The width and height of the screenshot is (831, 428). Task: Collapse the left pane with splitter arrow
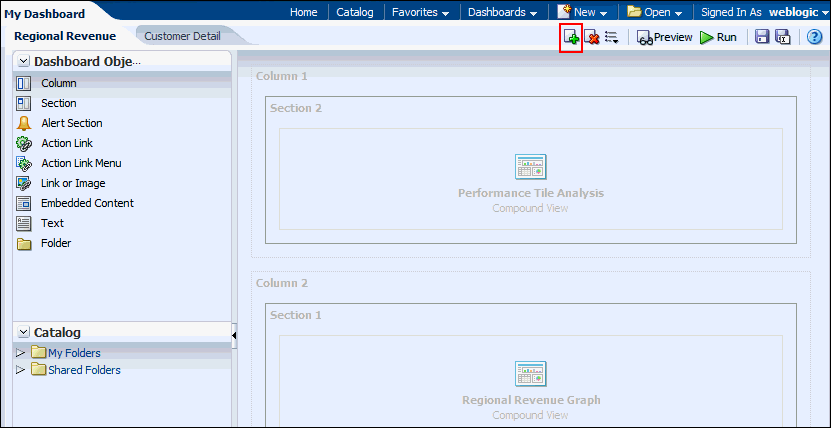(x=234, y=335)
